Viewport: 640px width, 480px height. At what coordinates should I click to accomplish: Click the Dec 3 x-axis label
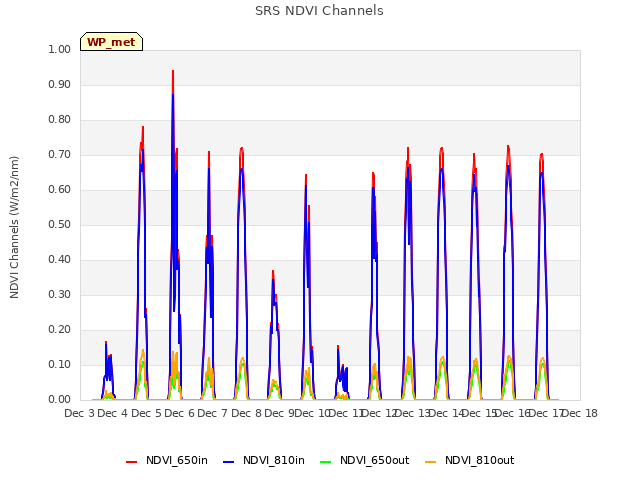click(80, 413)
